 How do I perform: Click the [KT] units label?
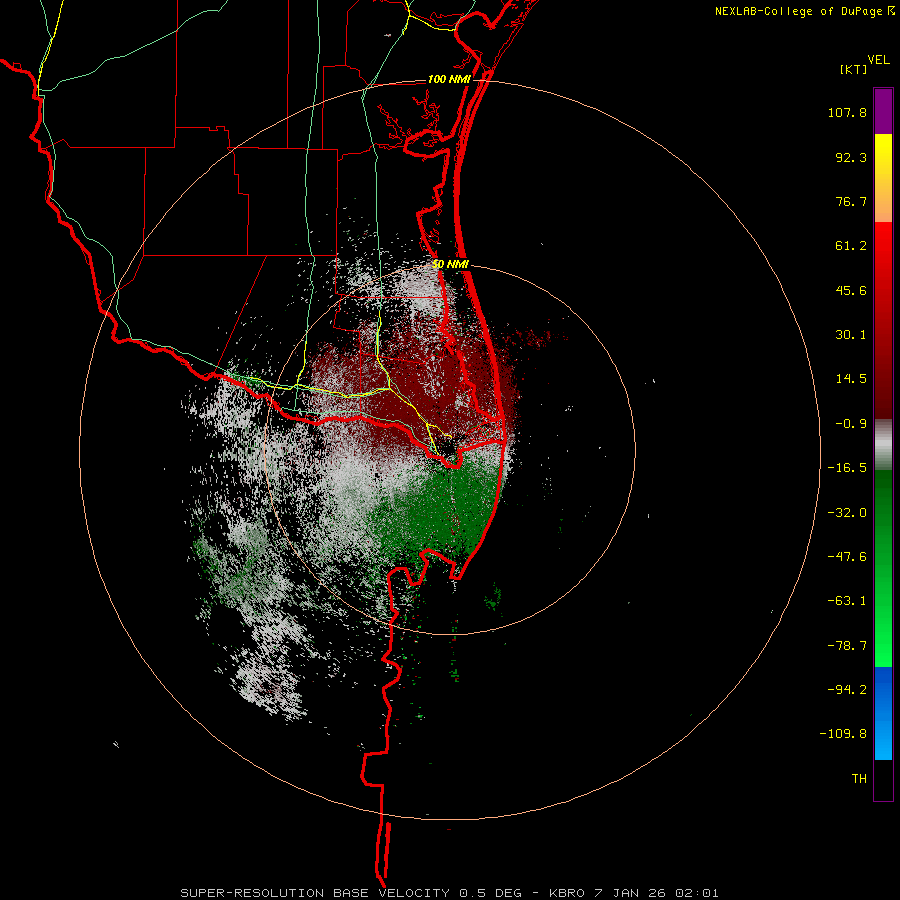pyautogui.click(x=853, y=69)
